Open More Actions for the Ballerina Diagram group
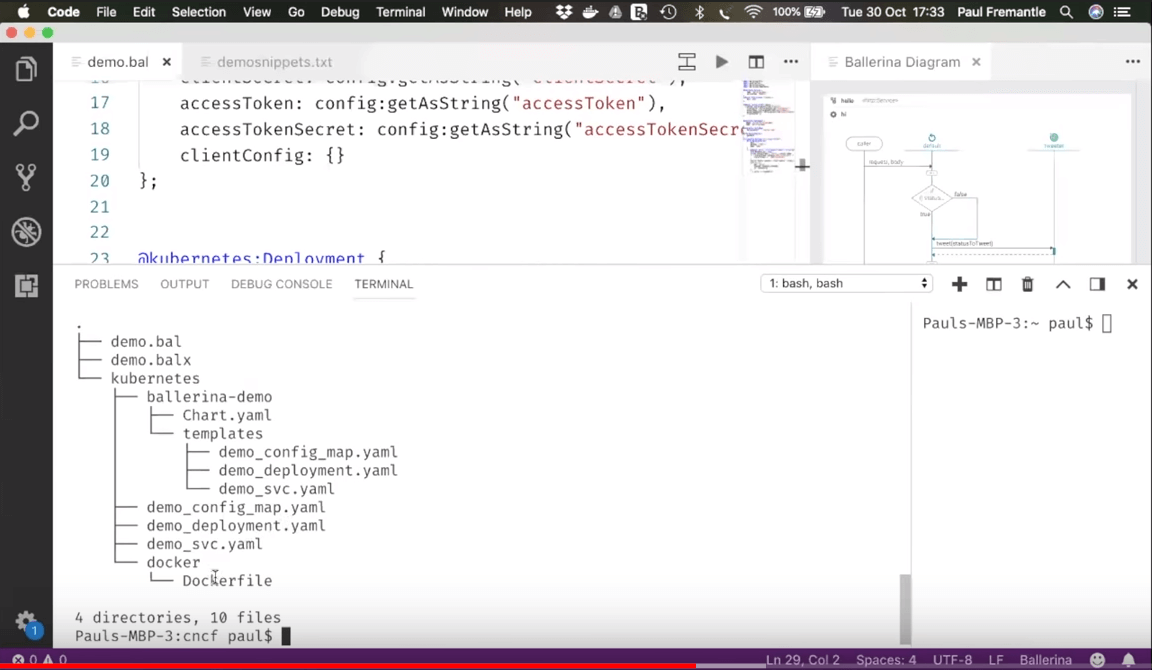Viewport: 1152px width, 670px height. click(1132, 62)
